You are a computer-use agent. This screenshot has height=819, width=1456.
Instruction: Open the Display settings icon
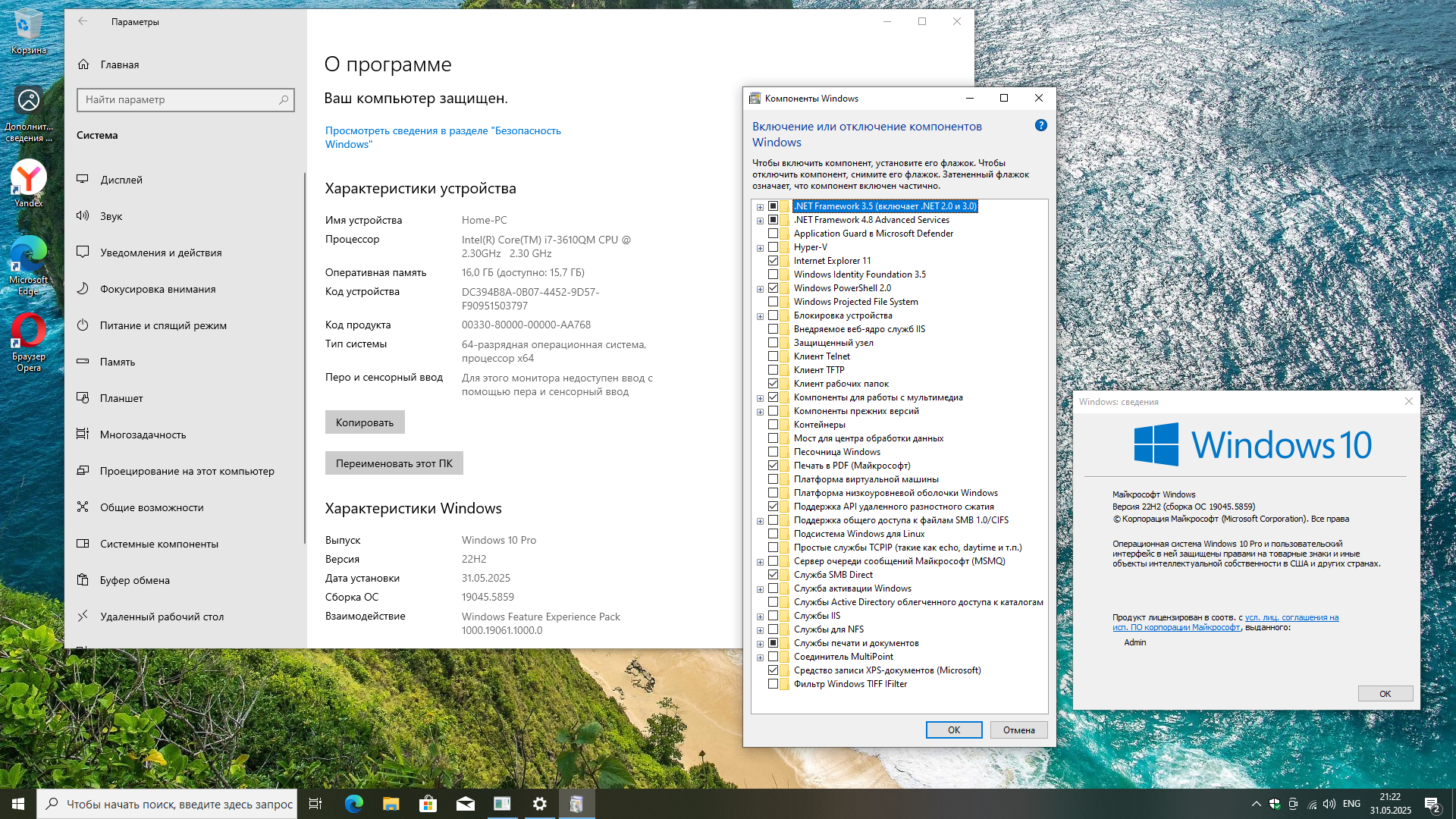83,180
